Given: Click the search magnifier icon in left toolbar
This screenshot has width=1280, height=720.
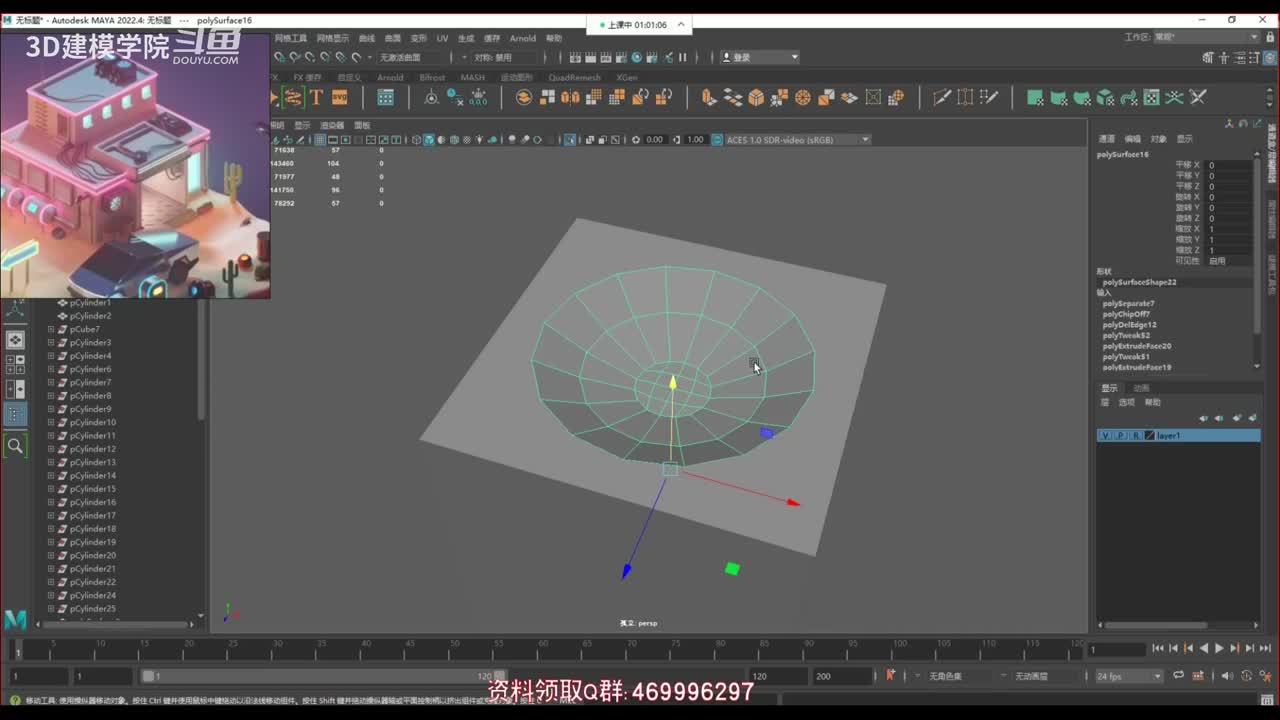Looking at the screenshot, I should pyautogui.click(x=15, y=446).
